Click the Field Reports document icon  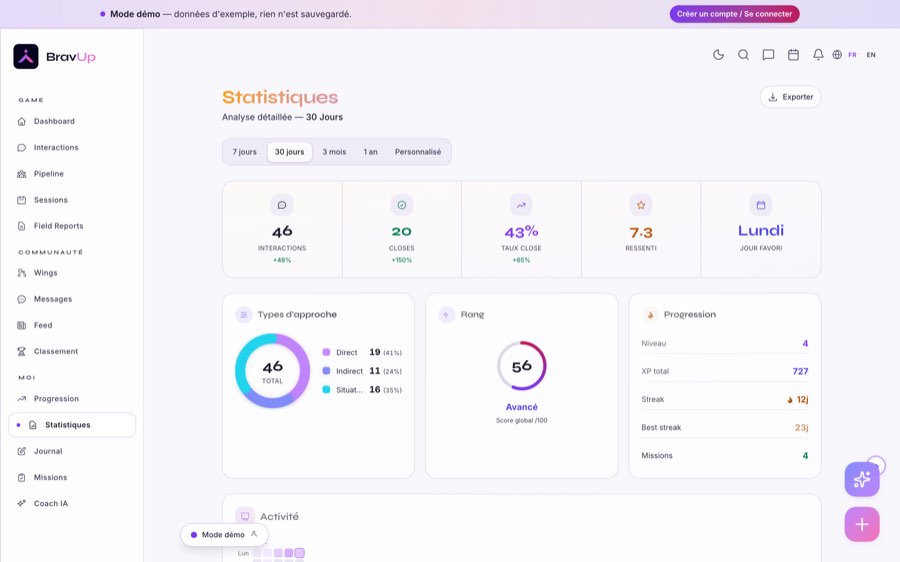22,226
